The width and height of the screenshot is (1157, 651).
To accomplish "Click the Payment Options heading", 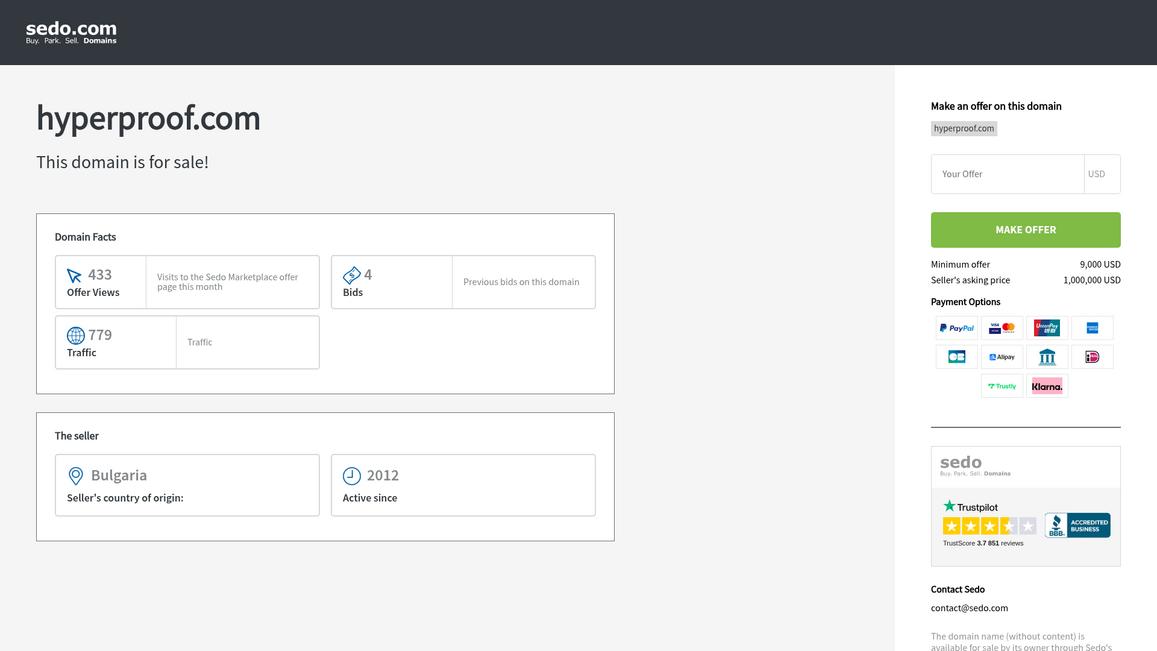I will coord(965,302).
